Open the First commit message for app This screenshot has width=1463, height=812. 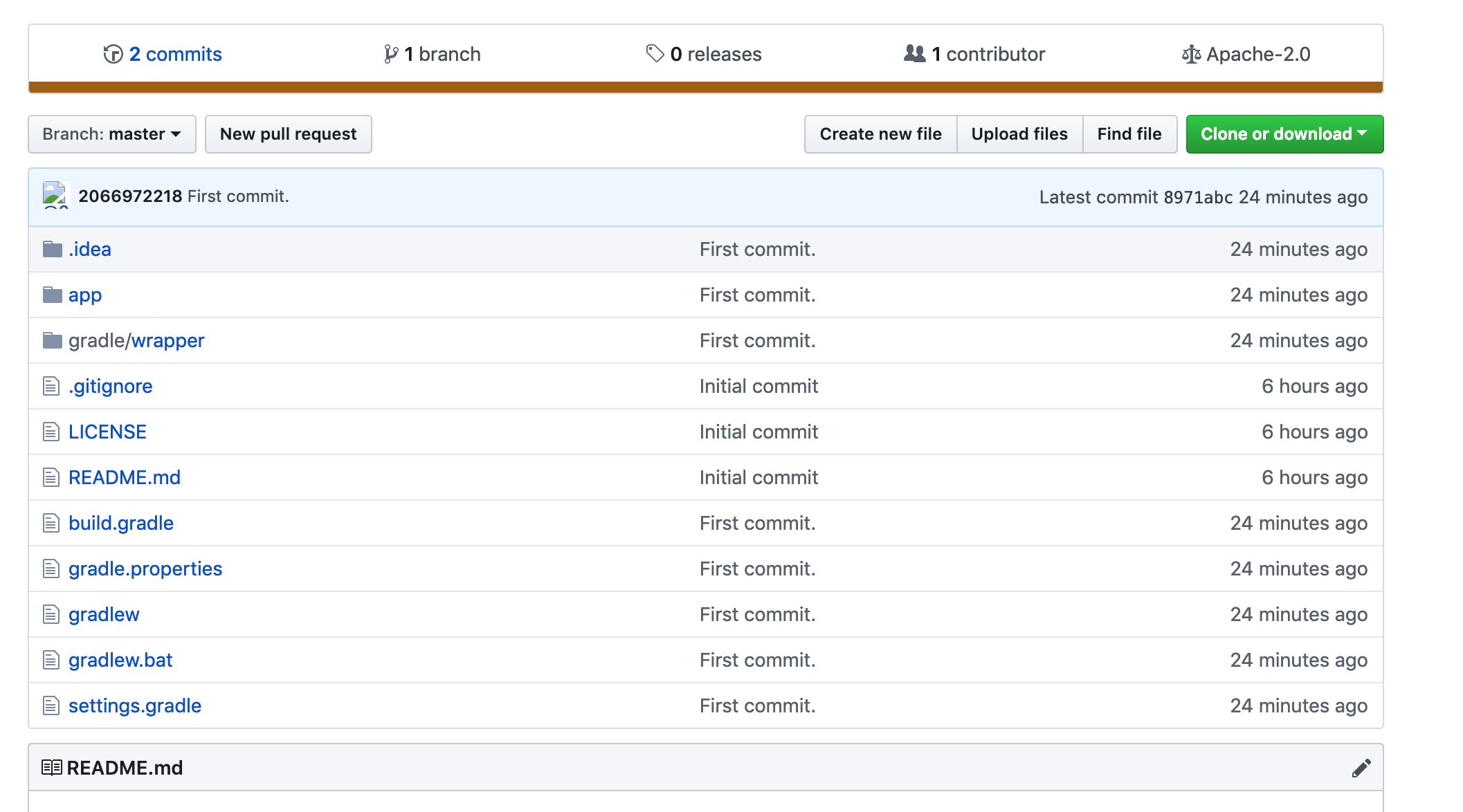tap(757, 295)
